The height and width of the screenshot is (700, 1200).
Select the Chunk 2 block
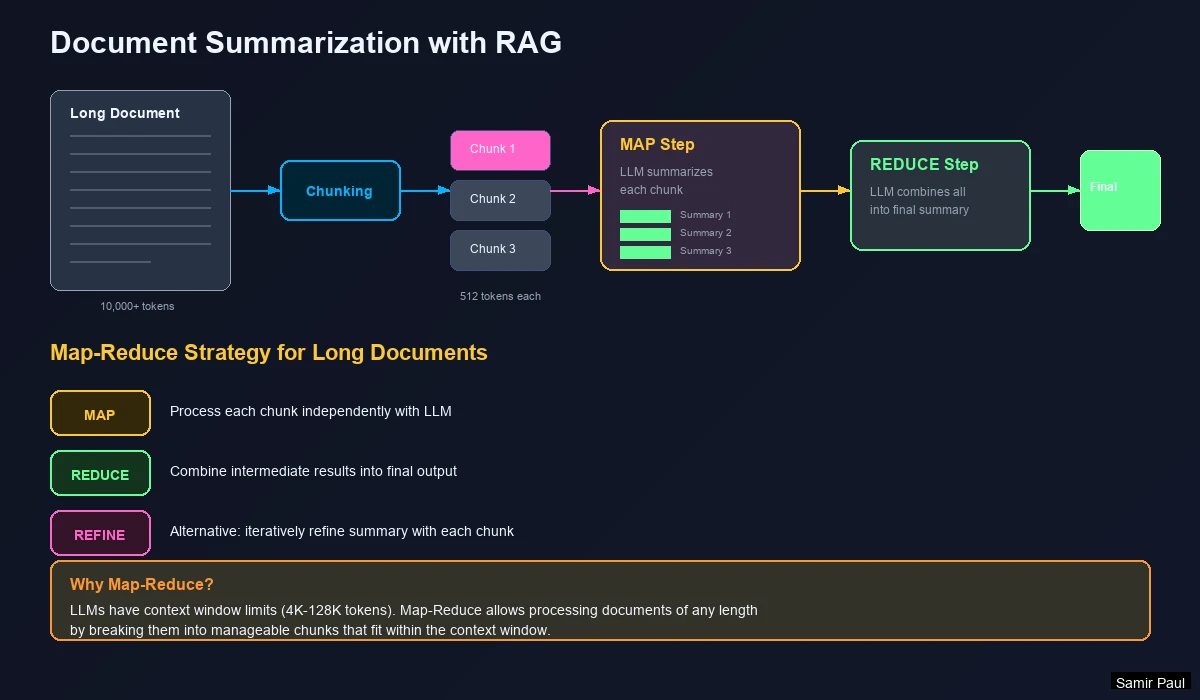click(500, 199)
